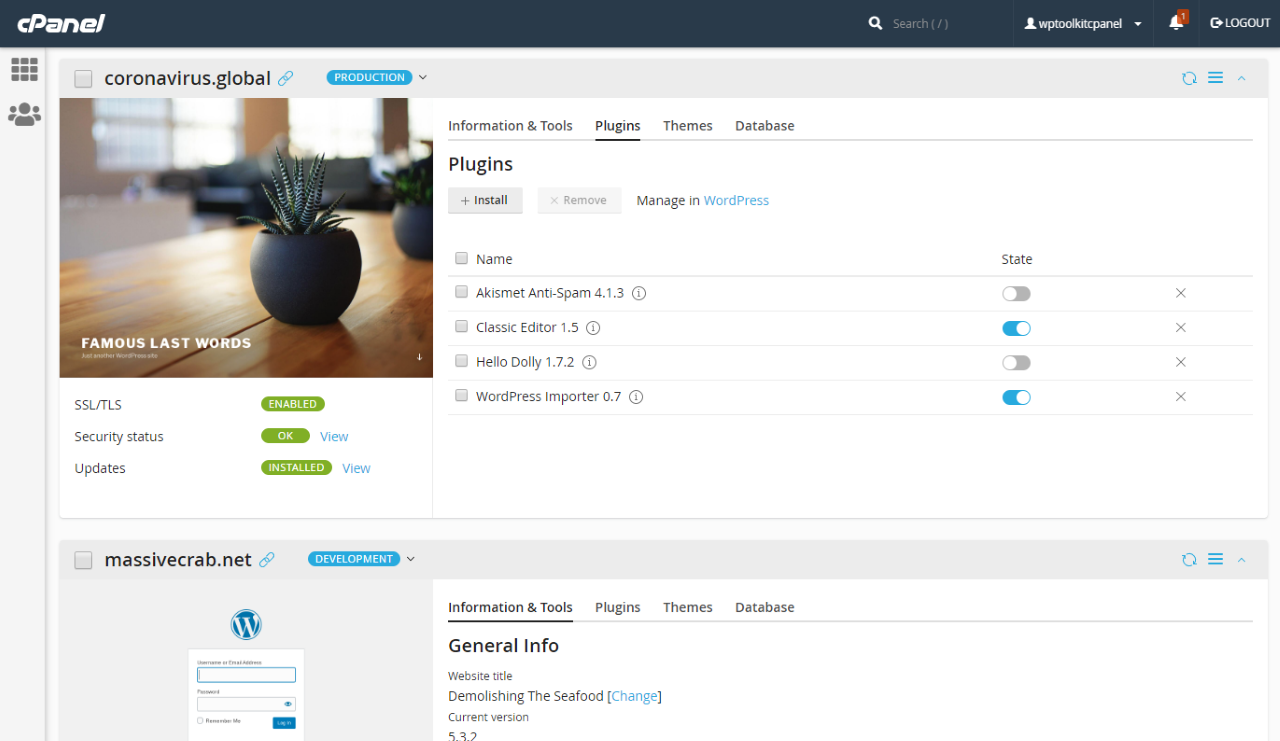The height and width of the screenshot is (741, 1280).
Task: Open coronavirus.global Database tab
Action: pos(765,126)
